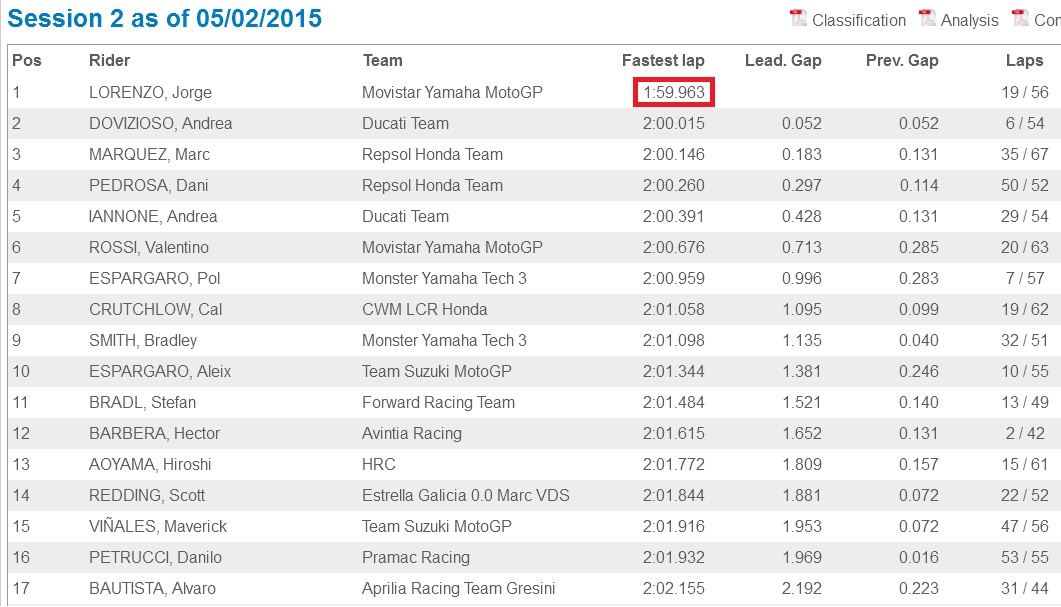Click the Laps column header
This screenshot has width=1061, height=607.
click(x=1024, y=60)
